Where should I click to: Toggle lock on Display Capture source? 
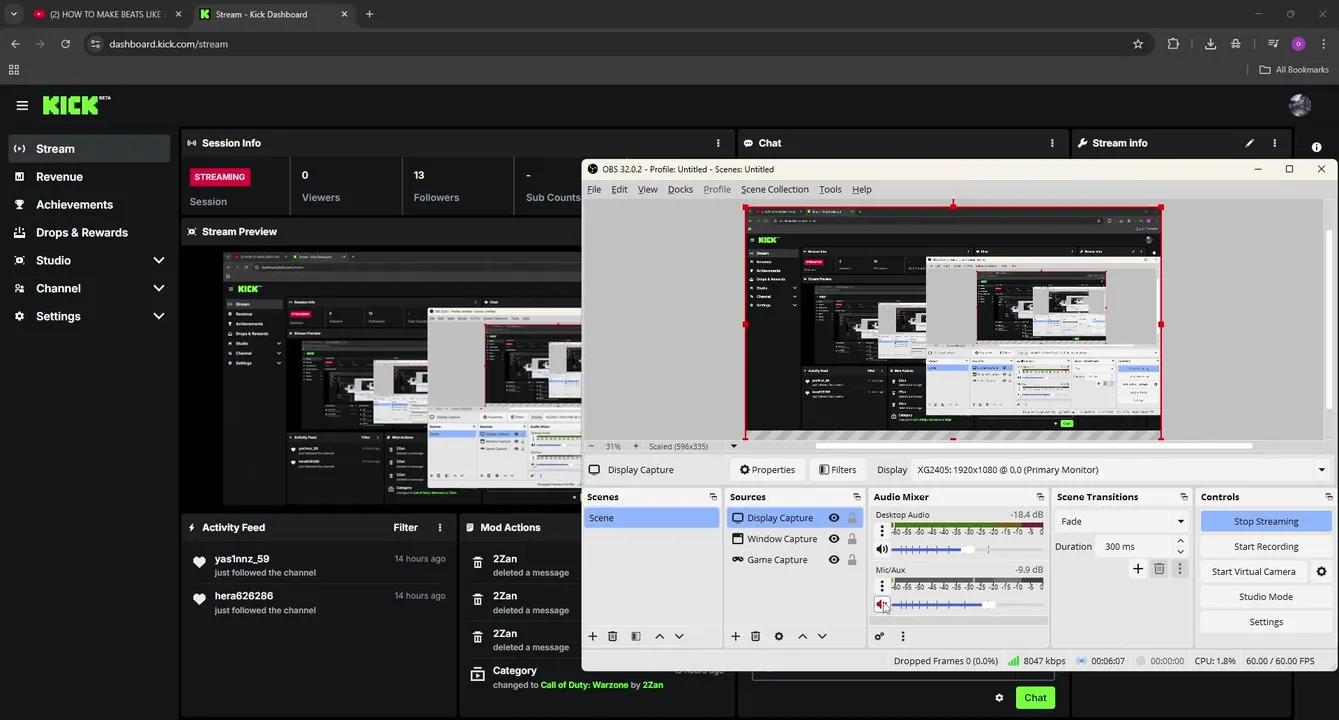coord(852,518)
